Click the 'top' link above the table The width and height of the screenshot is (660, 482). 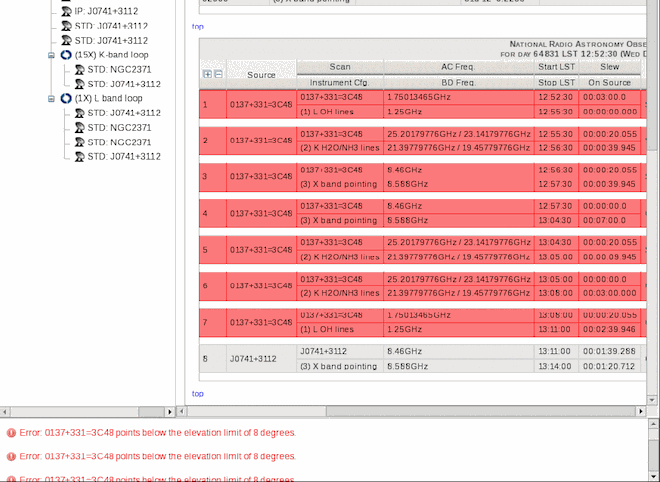[x=197, y=26]
